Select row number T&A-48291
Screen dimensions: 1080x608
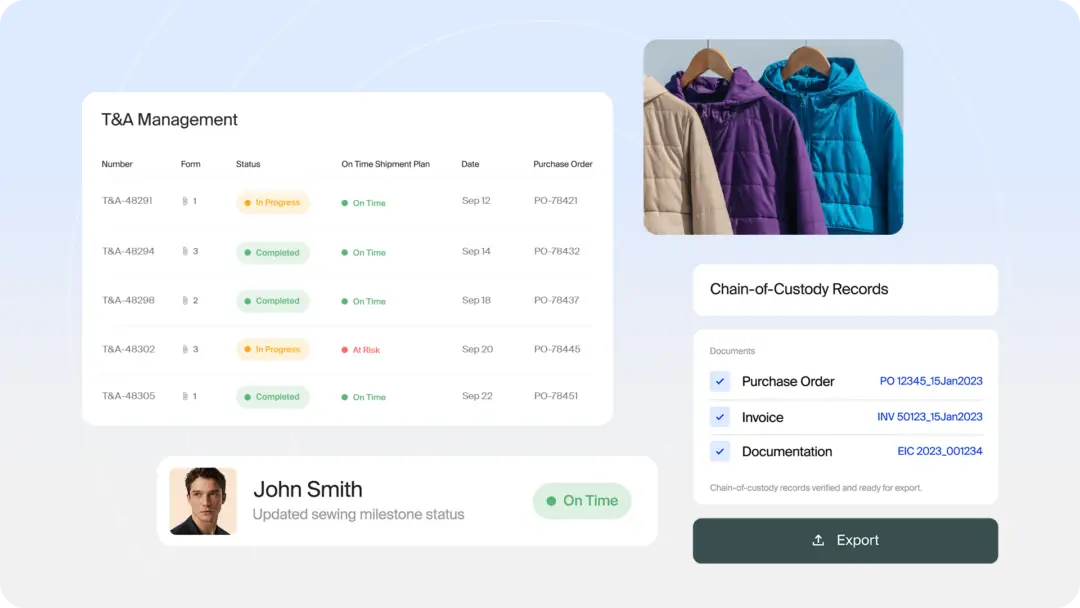pyautogui.click(x=127, y=200)
